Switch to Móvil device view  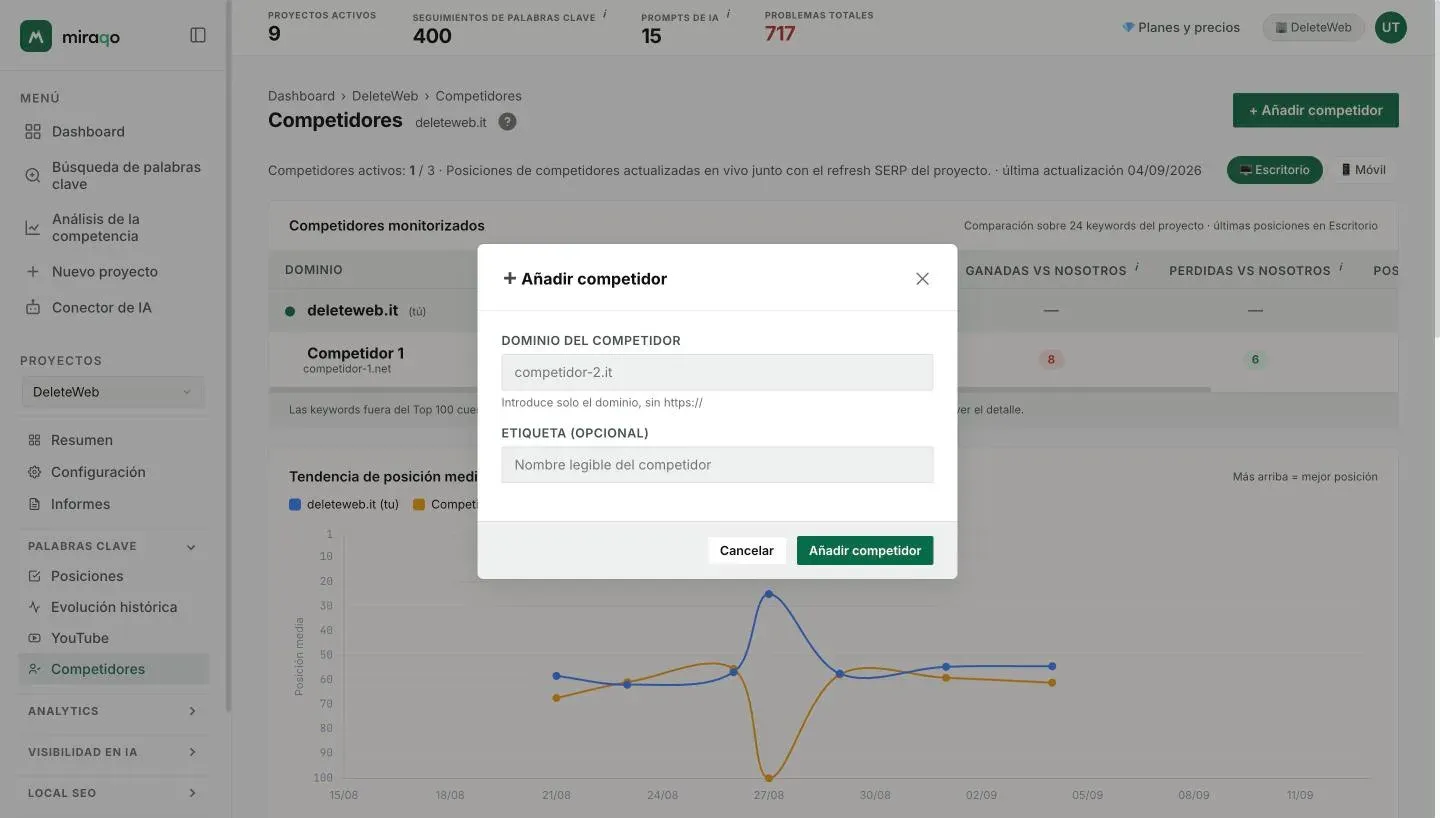[1363, 170]
